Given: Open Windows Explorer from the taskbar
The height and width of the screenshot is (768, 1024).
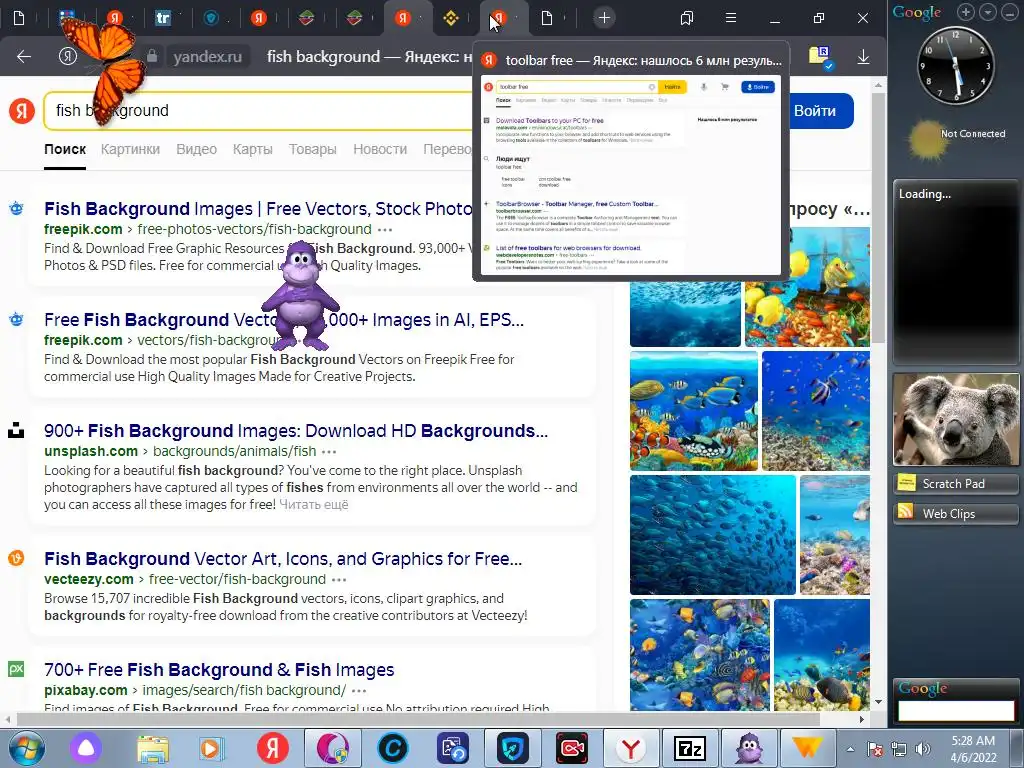Looking at the screenshot, I should (x=153, y=748).
